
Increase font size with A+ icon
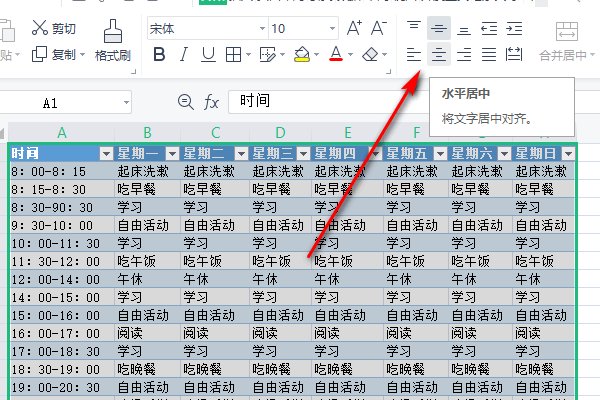click(x=354, y=28)
